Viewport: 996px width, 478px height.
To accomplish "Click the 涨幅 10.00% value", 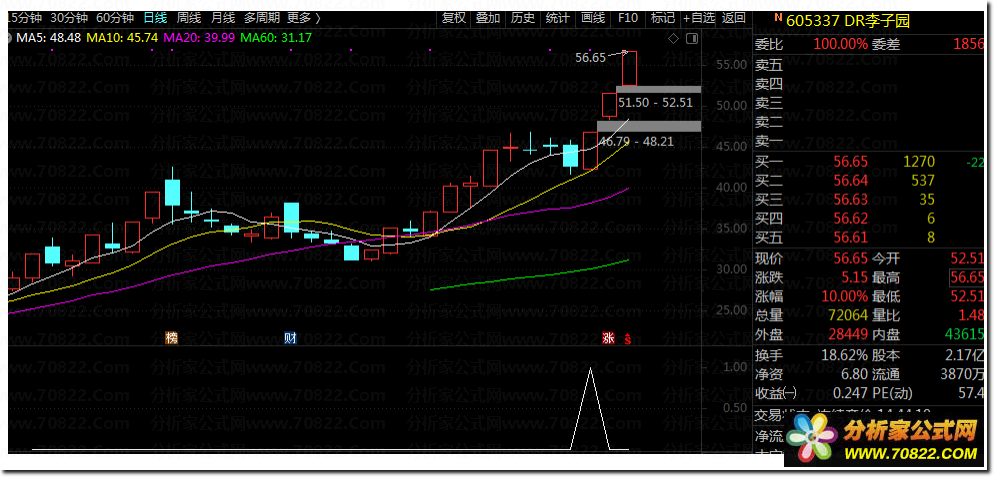I will (844, 296).
